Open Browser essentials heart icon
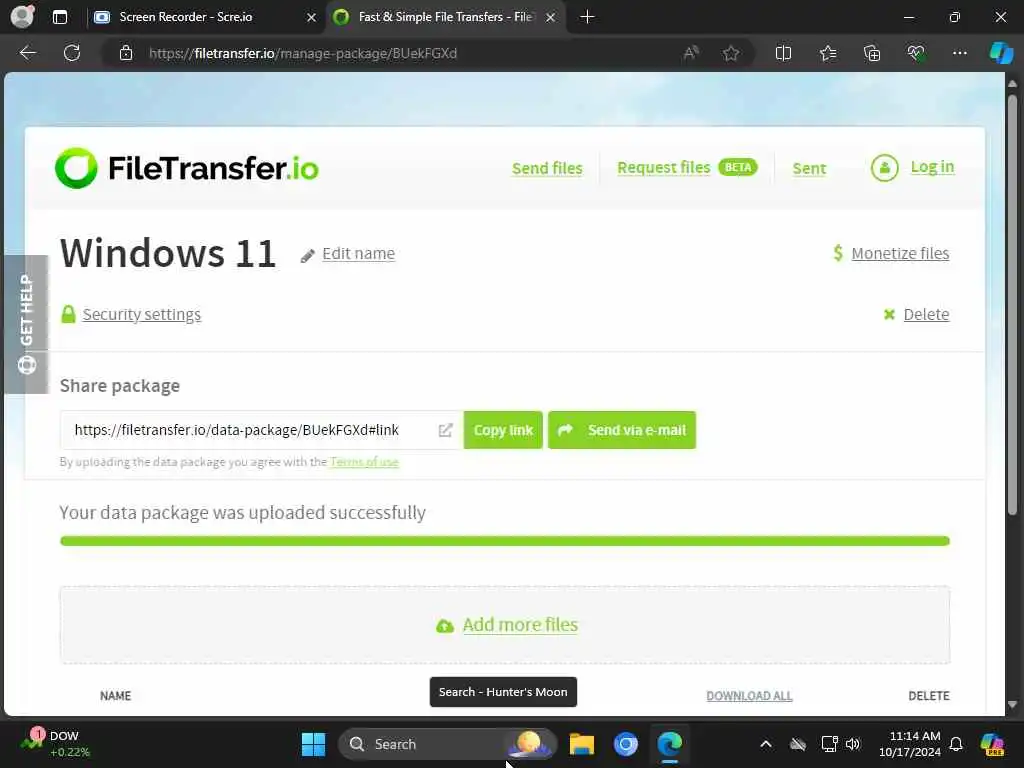Image resolution: width=1024 pixels, height=768 pixels. (916, 53)
